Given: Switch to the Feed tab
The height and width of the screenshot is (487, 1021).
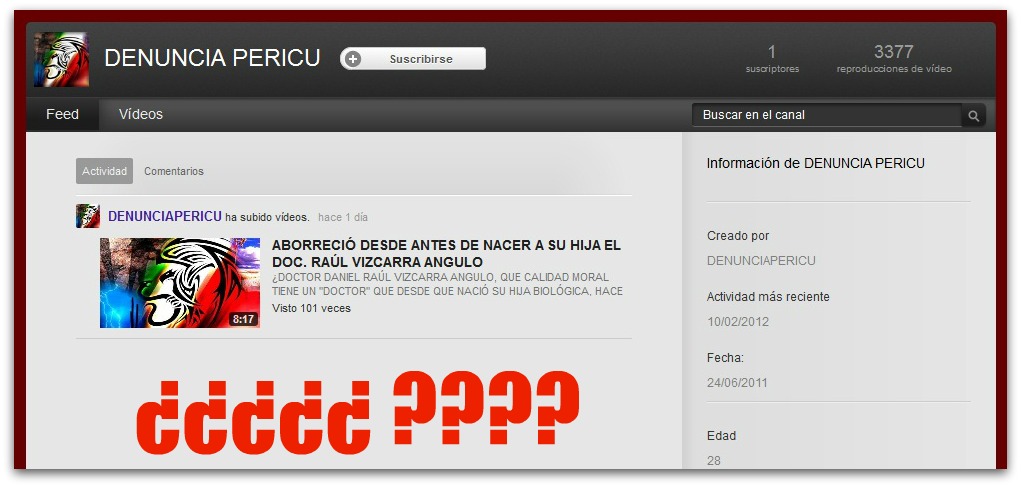Looking at the screenshot, I should [x=62, y=114].
